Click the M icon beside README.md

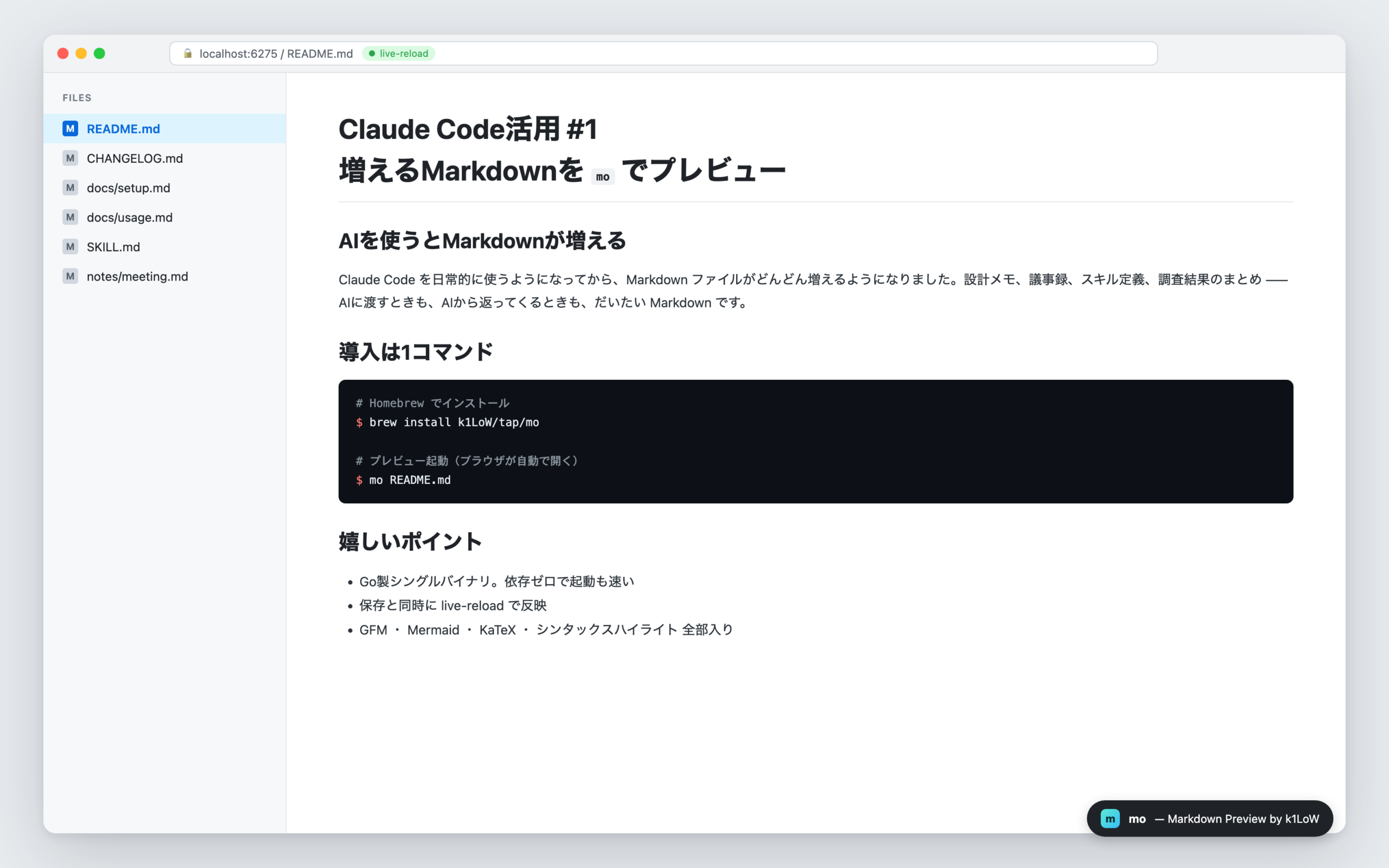pos(70,129)
